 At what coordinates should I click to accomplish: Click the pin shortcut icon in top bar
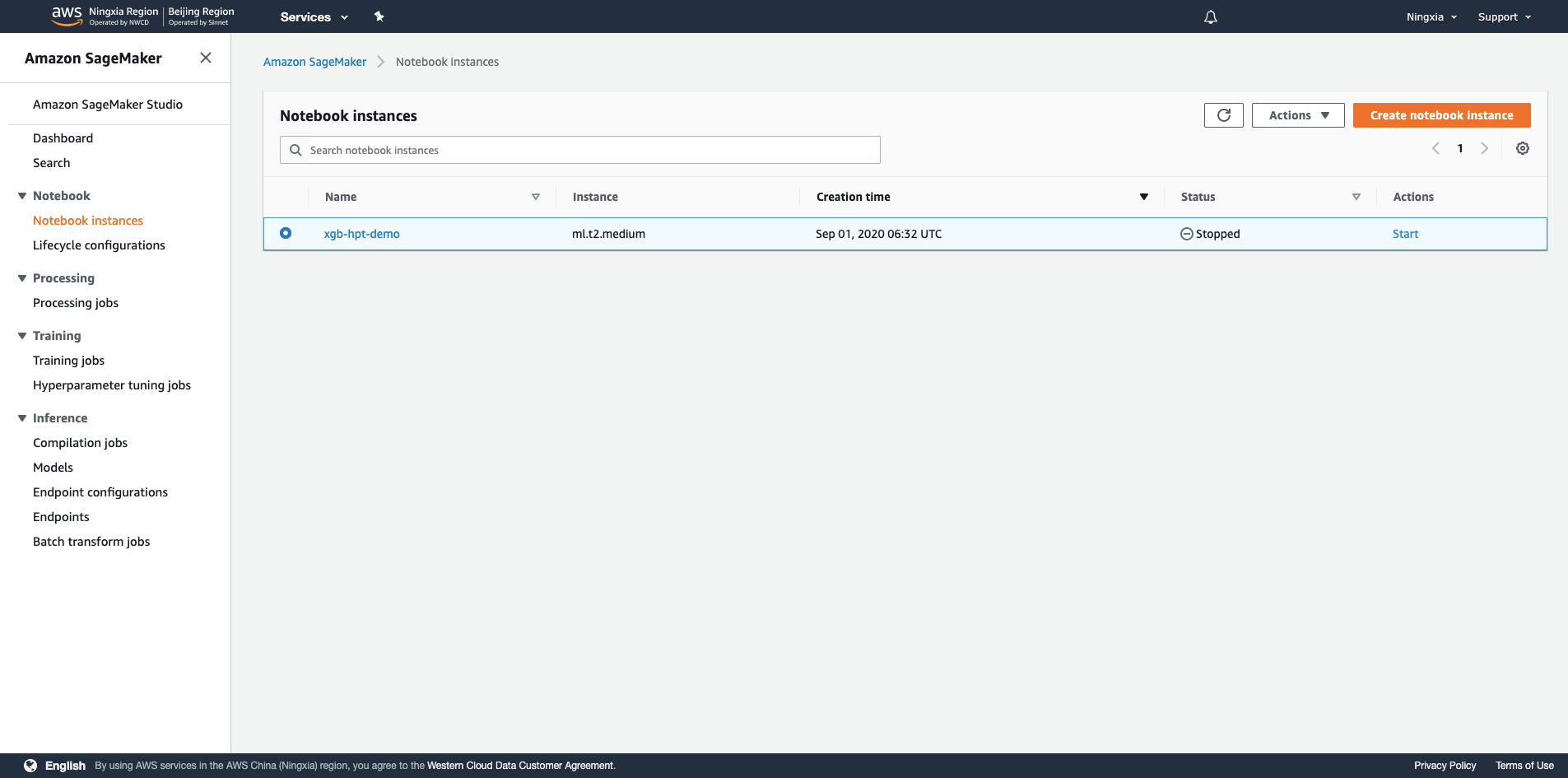point(379,16)
